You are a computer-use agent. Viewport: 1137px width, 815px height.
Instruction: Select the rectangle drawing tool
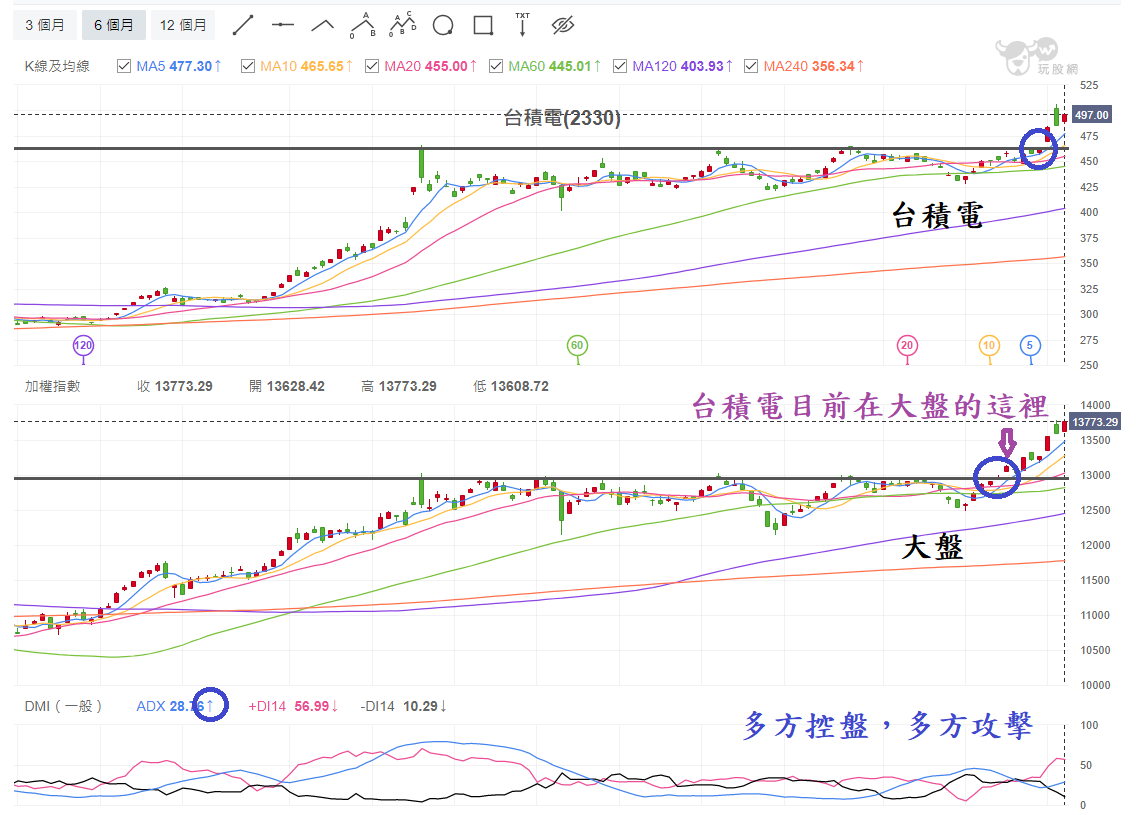pos(483,25)
